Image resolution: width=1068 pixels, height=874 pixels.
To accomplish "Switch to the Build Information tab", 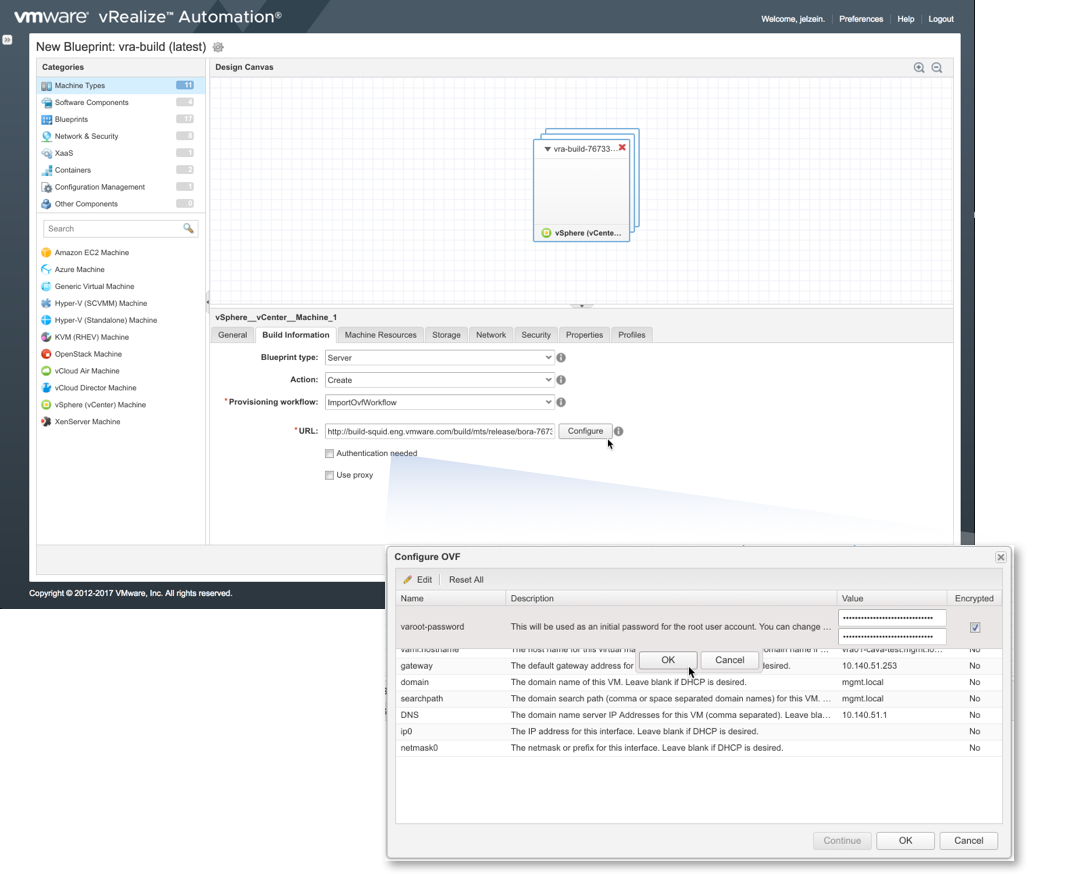I will pos(296,335).
